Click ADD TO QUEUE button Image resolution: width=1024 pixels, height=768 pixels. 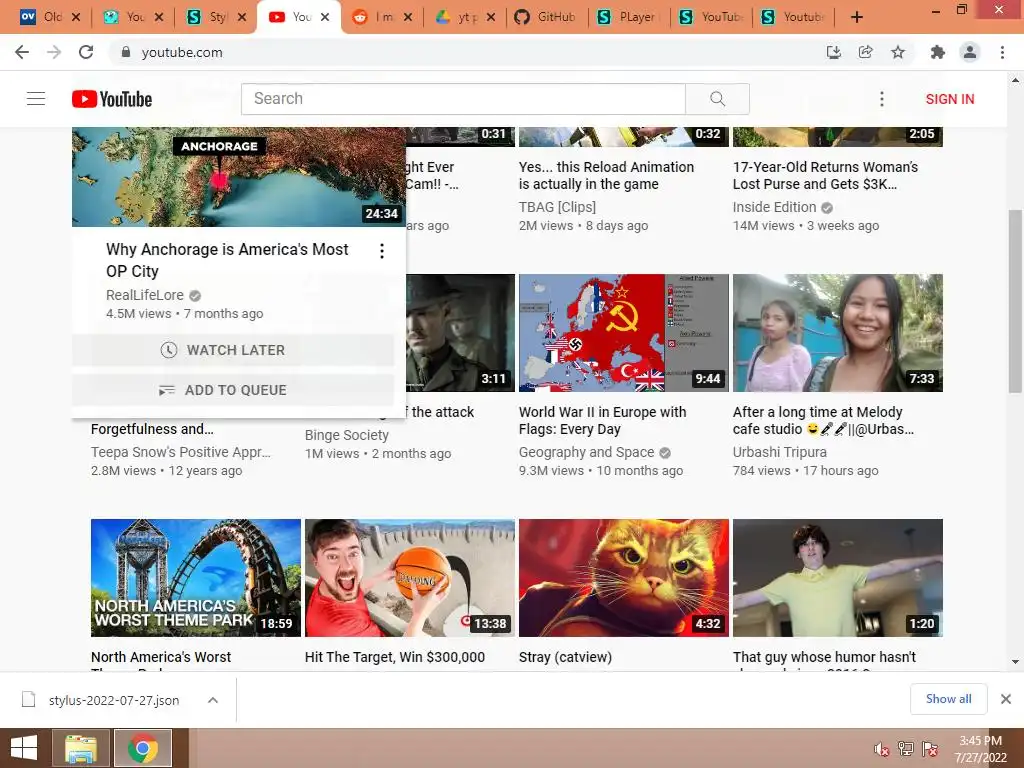pos(233,390)
